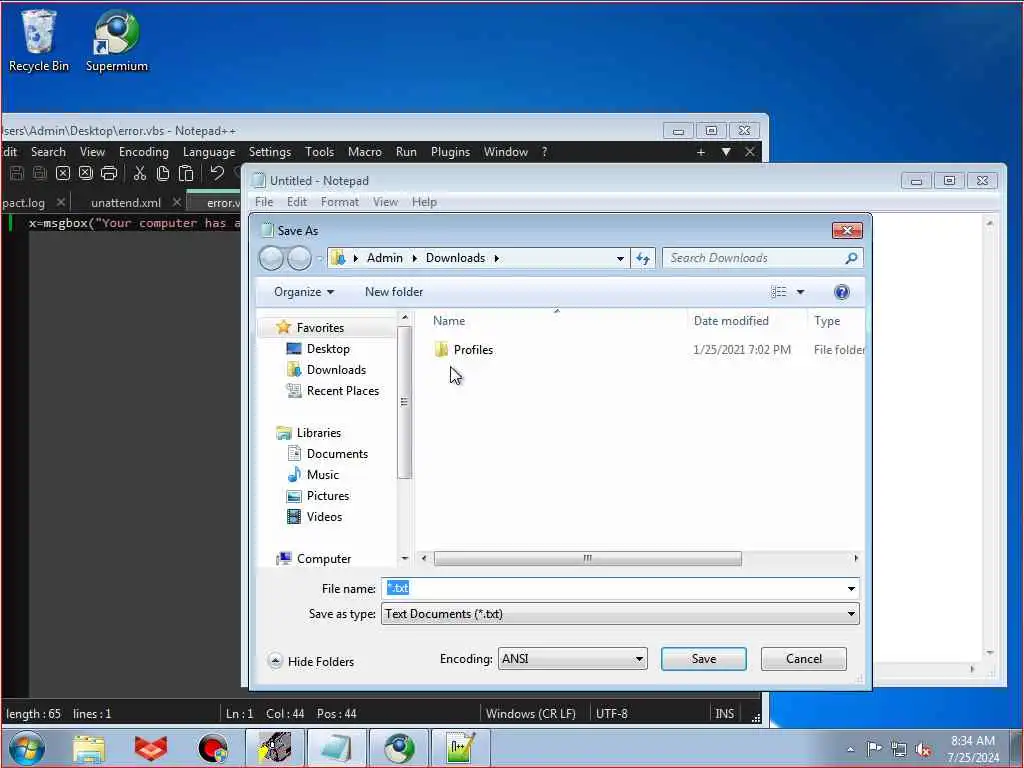The height and width of the screenshot is (768, 1024).
Task: Click the Help question mark icon in Save As
Action: pyautogui.click(x=842, y=292)
